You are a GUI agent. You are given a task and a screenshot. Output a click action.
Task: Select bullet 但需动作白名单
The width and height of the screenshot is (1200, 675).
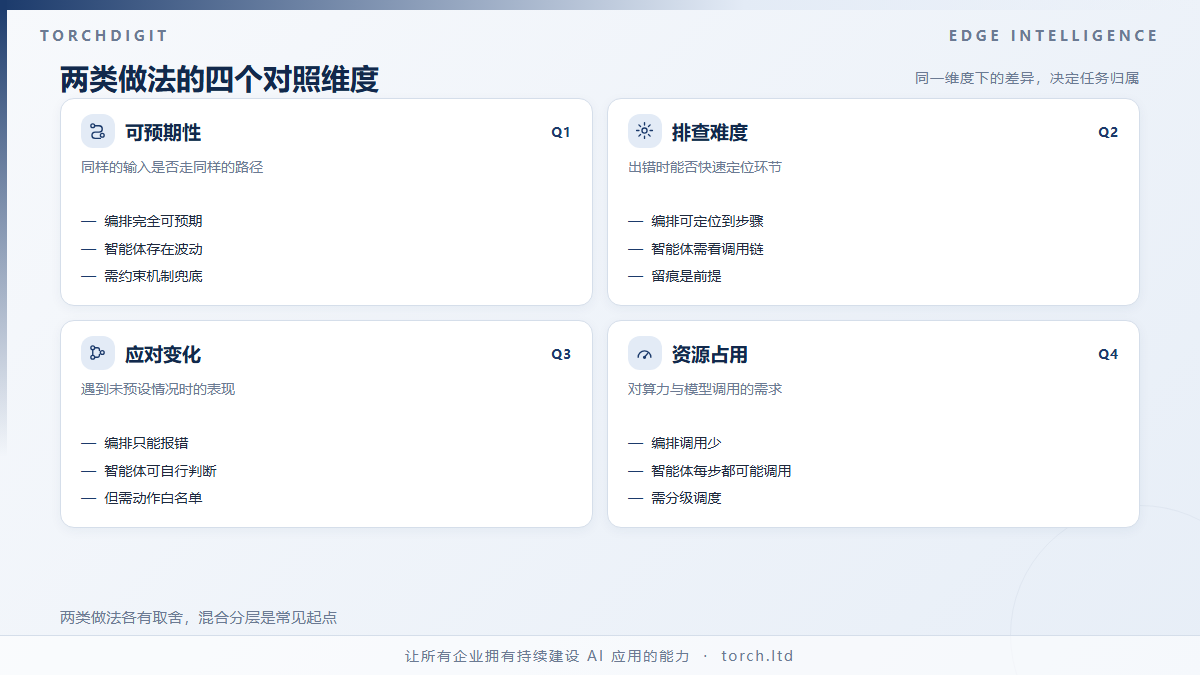pyautogui.click(x=153, y=498)
